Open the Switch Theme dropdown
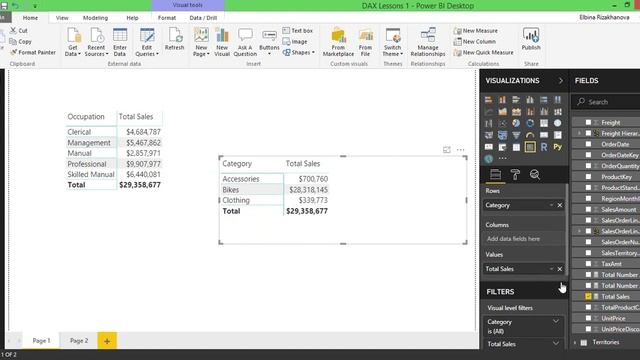The height and width of the screenshot is (360, 640). click(x=393, y=42)
